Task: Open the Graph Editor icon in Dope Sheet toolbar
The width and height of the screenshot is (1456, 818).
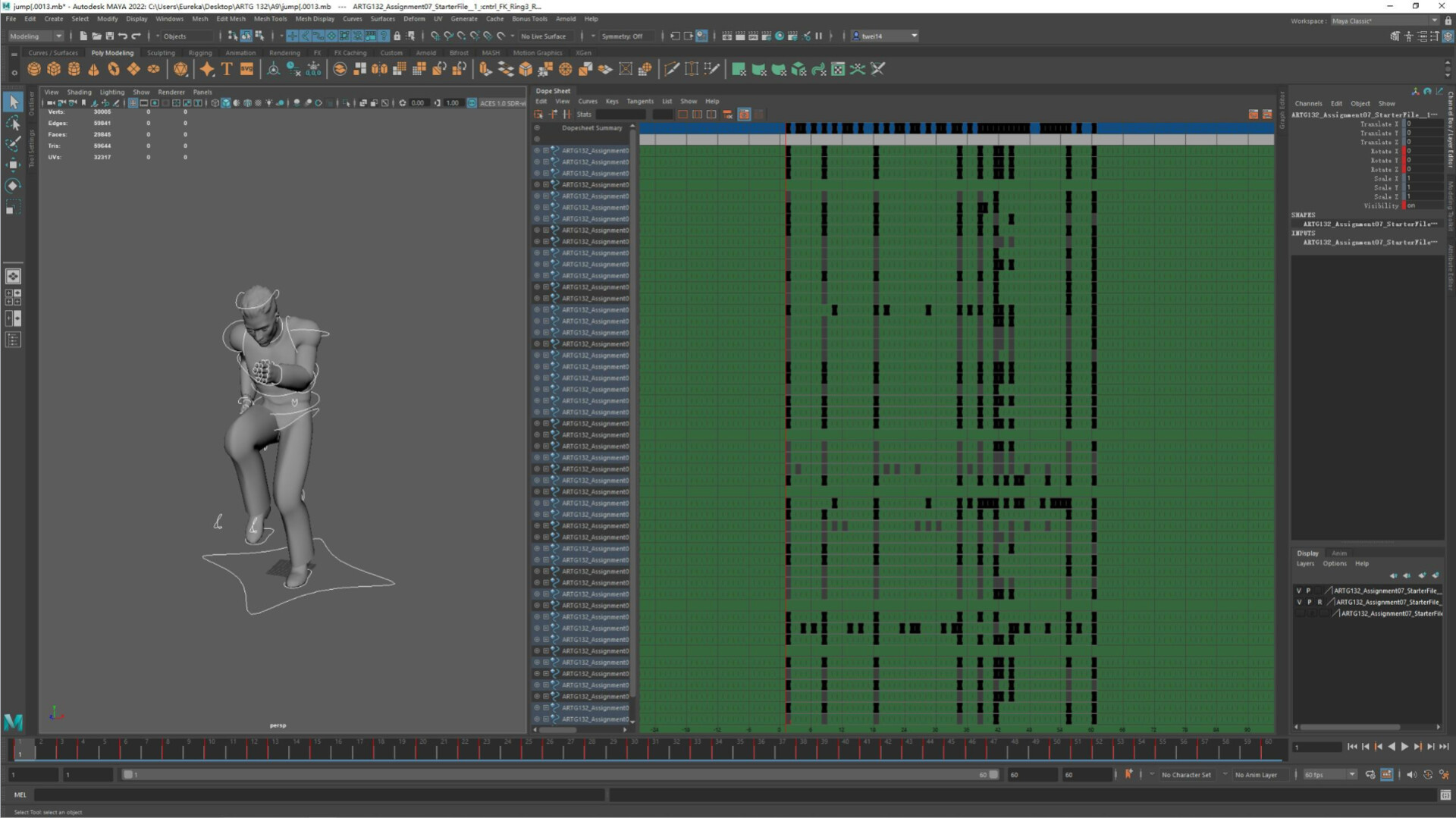Action: click(1254, 114)
